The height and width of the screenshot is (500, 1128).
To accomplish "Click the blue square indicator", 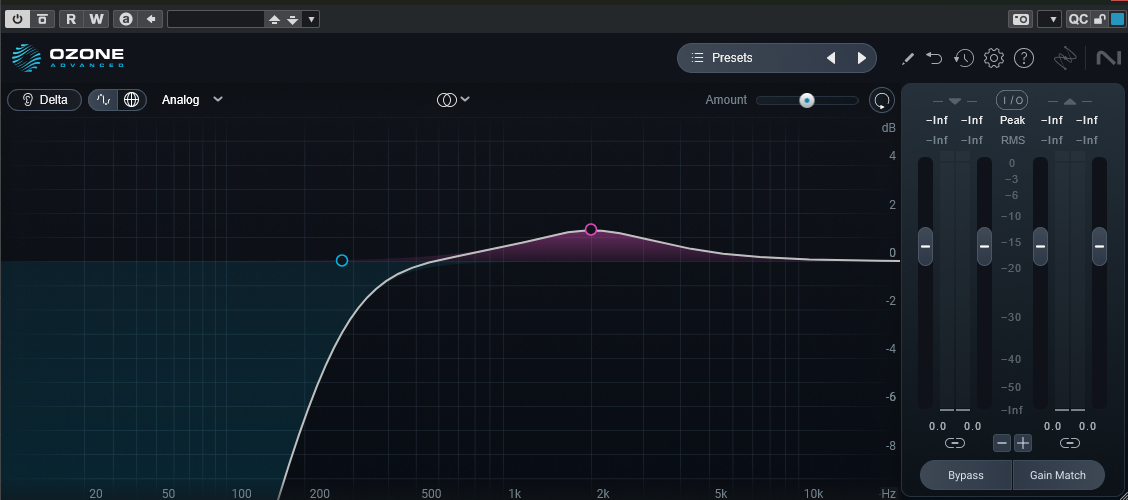I will pyautogui.click(x=1116, y=19).
